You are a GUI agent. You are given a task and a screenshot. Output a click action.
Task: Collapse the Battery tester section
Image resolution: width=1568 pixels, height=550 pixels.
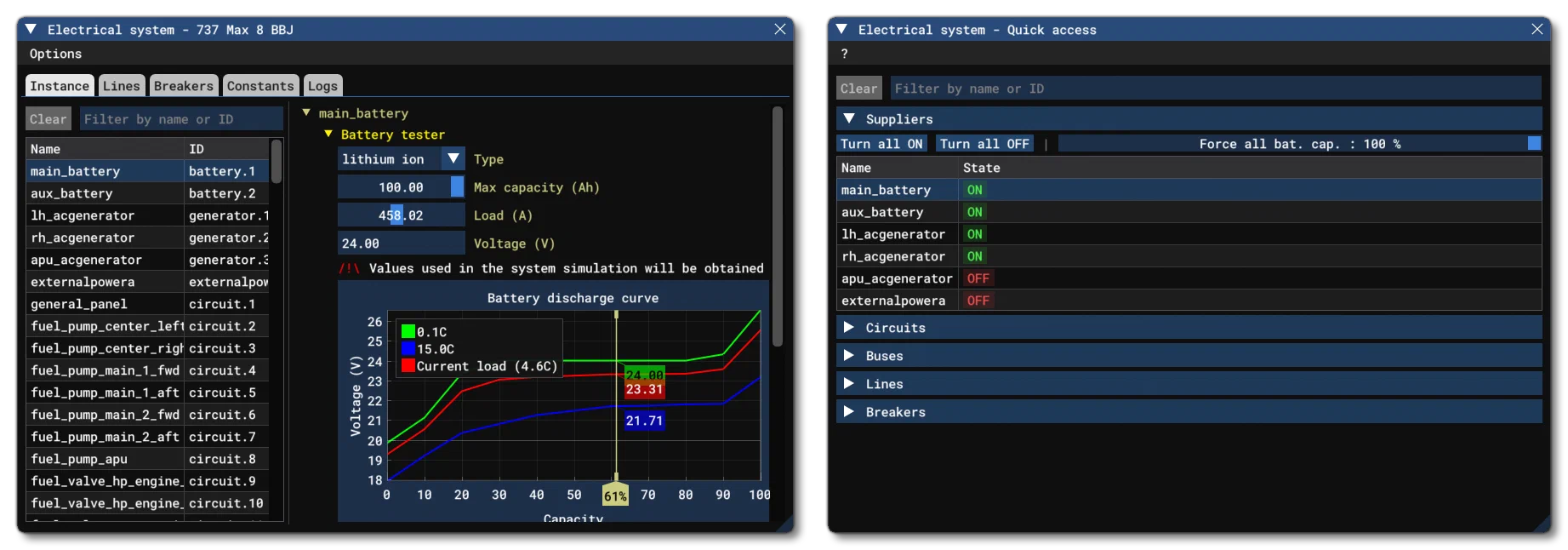(x=328, y=134)
